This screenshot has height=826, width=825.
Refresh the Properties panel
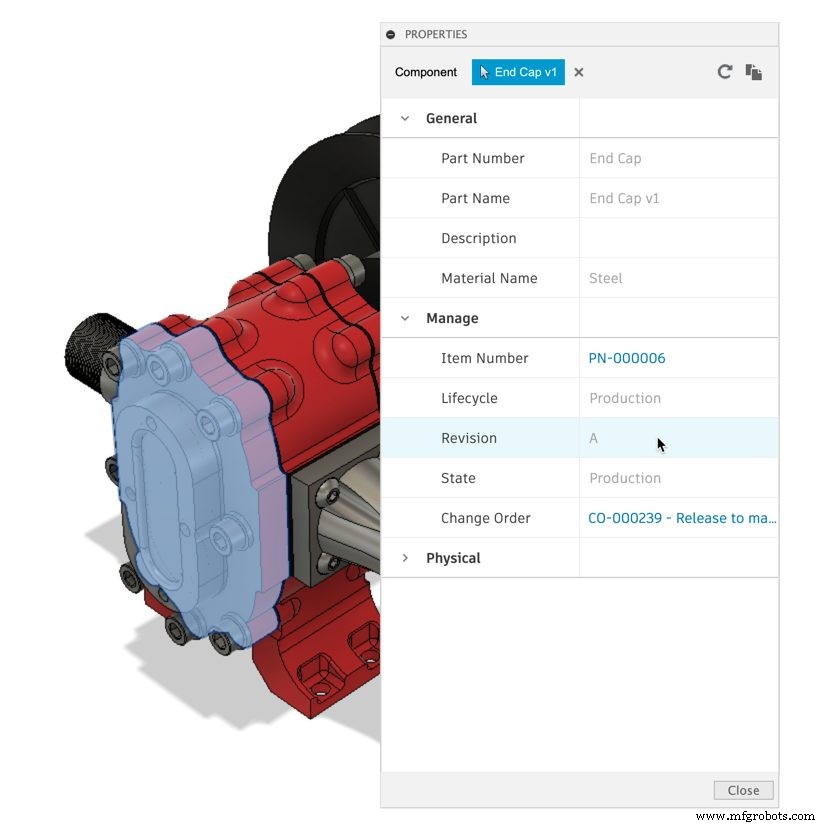click(725, 71)
